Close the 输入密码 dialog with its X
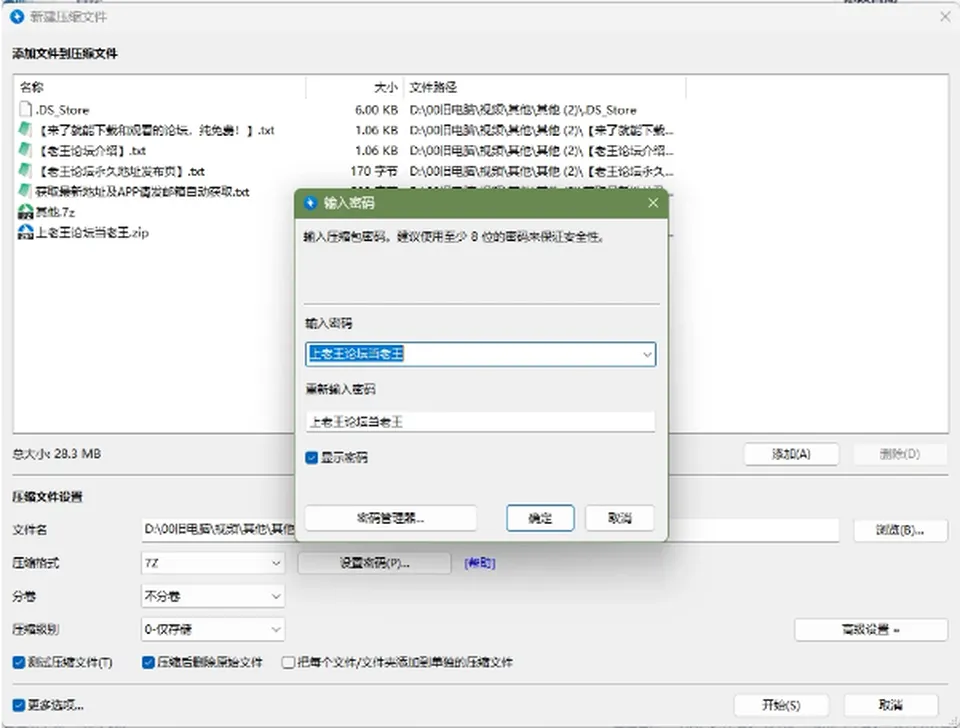This screenshot has height=728, width=960. click(x=653, y=203)
